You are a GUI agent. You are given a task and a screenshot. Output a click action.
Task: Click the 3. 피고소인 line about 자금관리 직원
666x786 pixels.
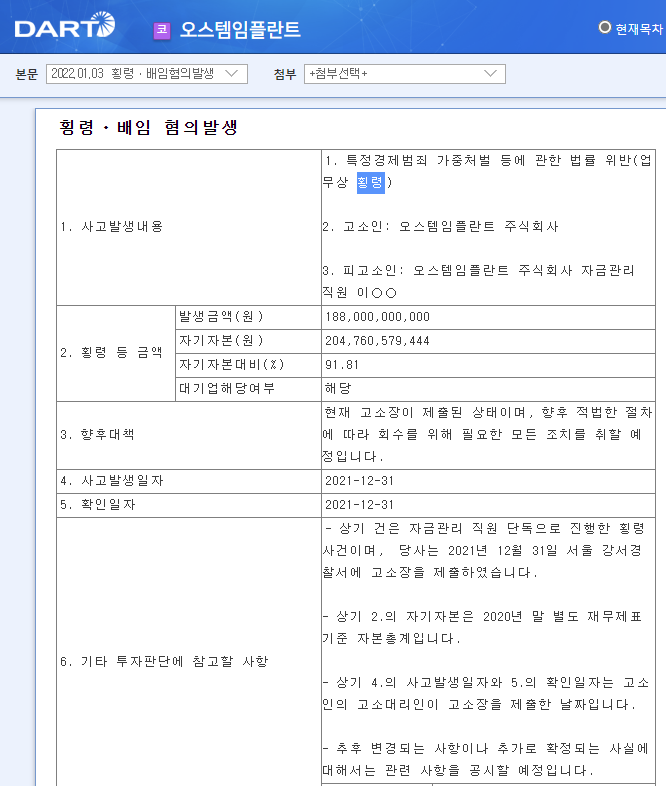pos(479,281)
